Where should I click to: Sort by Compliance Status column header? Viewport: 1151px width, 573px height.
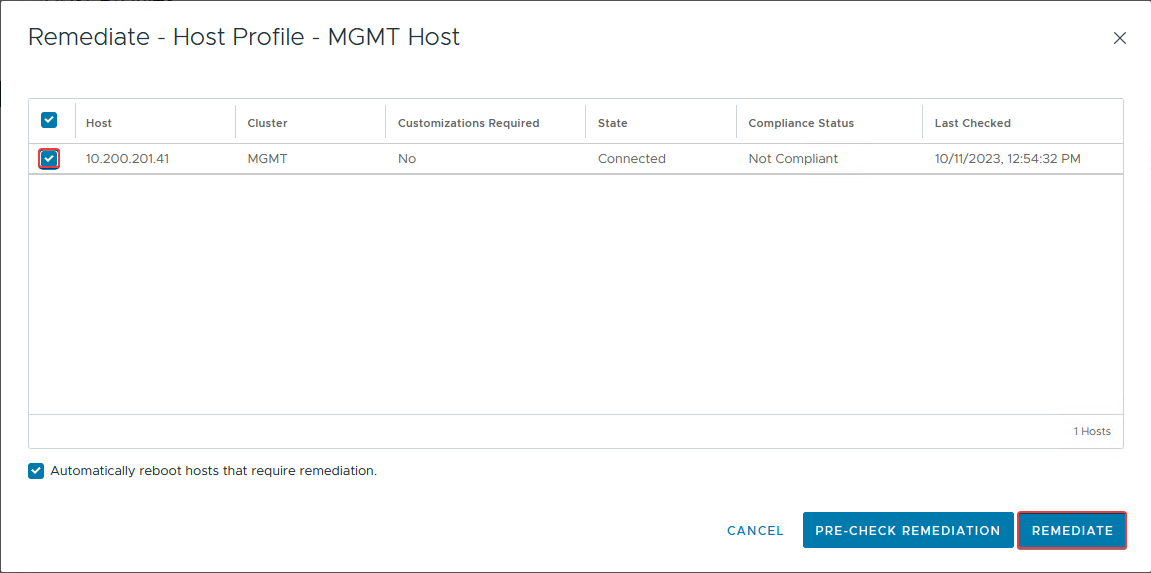[x=801, y=123]
